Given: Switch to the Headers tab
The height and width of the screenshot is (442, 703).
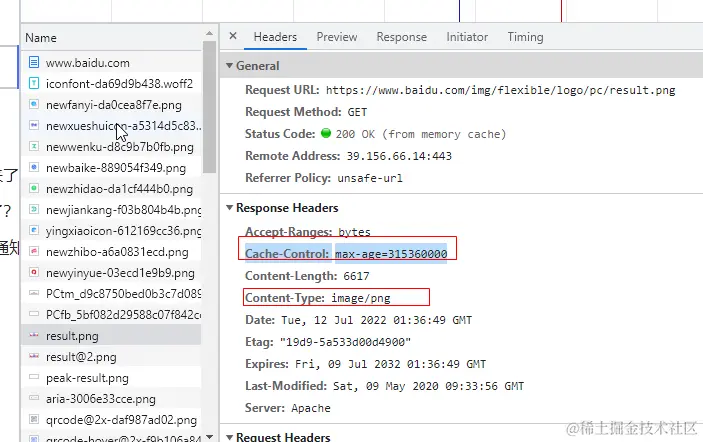Looking at the screenshot, I should coord(275,37).
